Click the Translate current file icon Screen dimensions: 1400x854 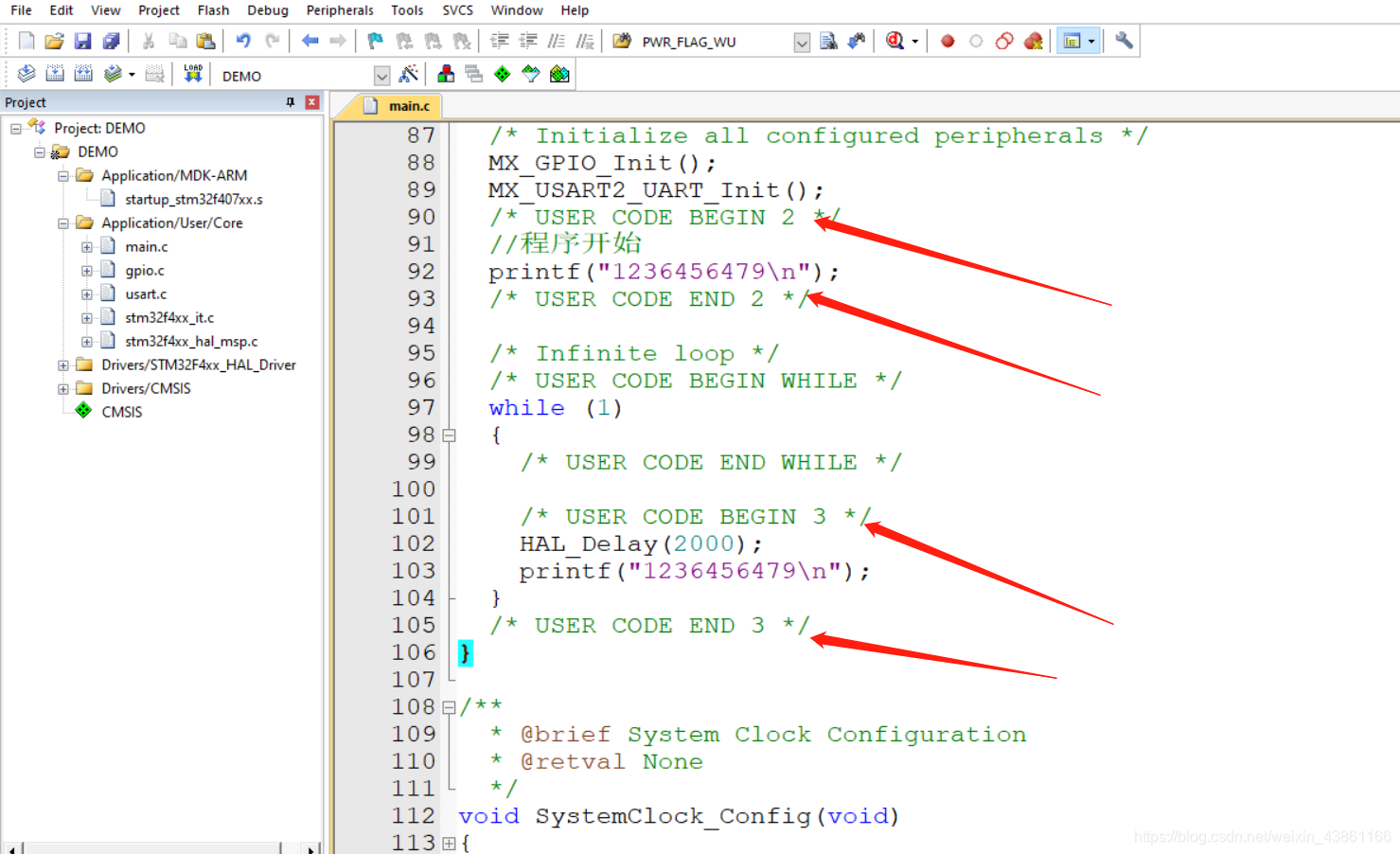(27, 74)
